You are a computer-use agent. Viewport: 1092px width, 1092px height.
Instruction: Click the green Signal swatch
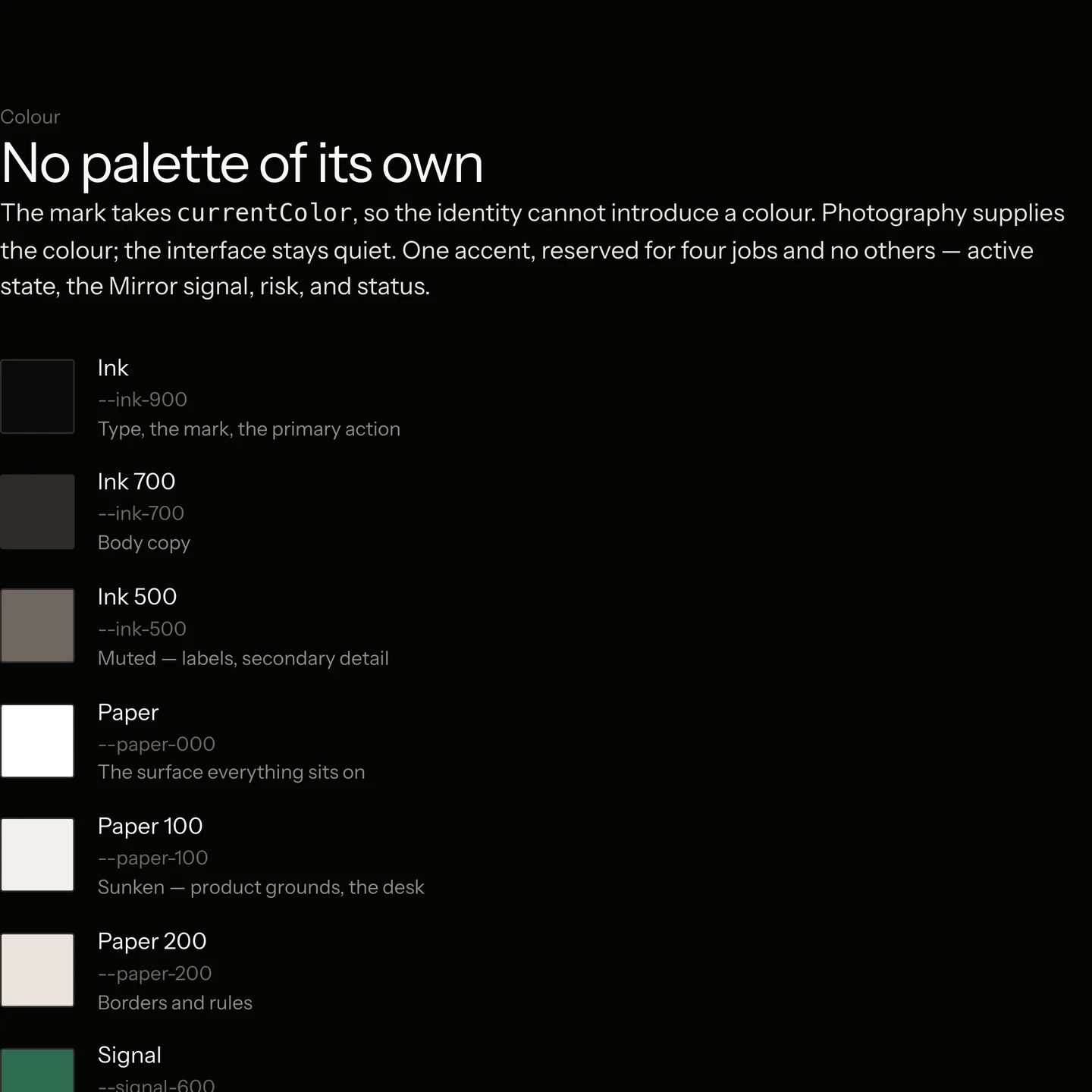click(x=37, y=1070)
